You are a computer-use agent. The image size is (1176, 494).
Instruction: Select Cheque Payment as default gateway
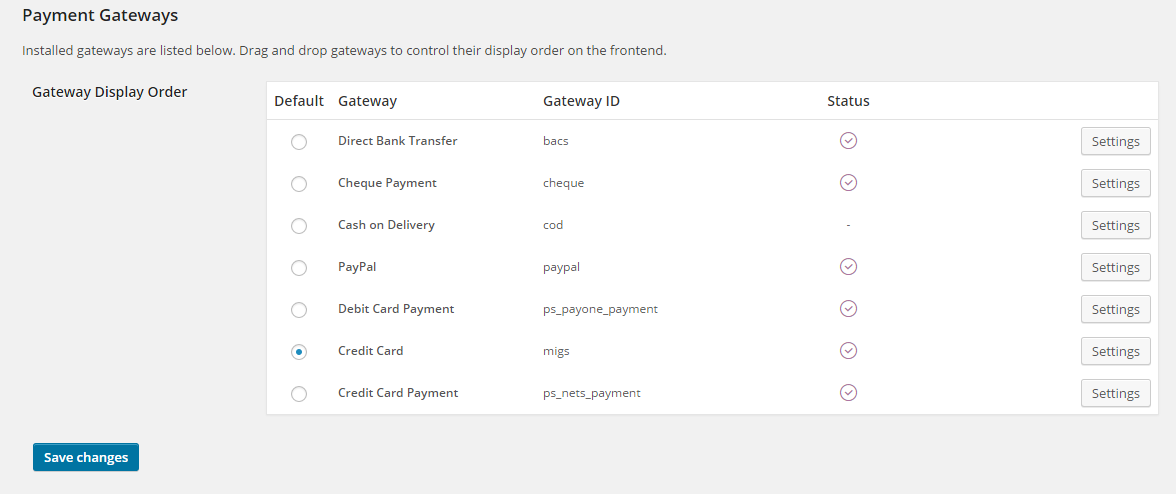pos(299,184)
